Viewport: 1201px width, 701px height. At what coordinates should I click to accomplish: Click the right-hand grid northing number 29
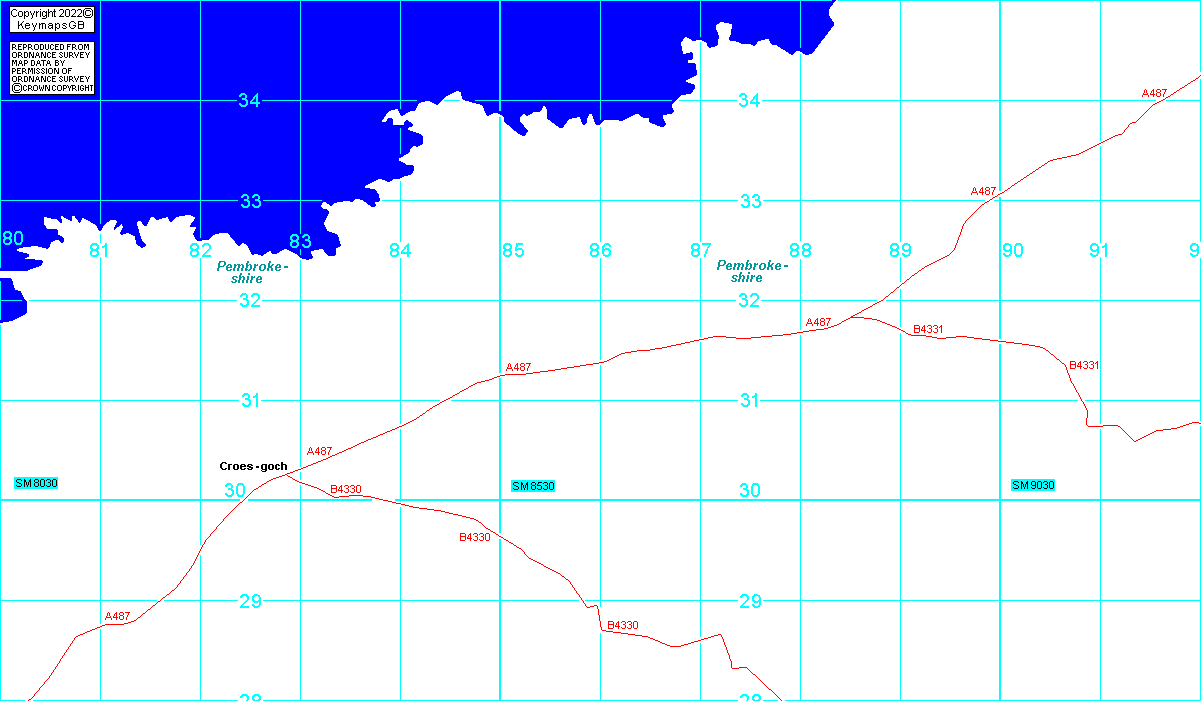click(750, 601)
